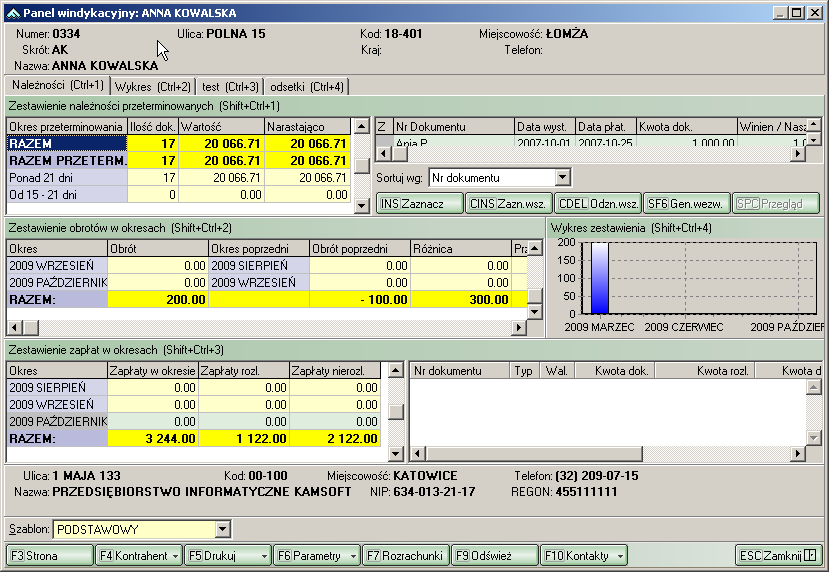Click SF6 Gen.wezw. button
This screenshot has height=572, width=829.
tap(685, 203)
